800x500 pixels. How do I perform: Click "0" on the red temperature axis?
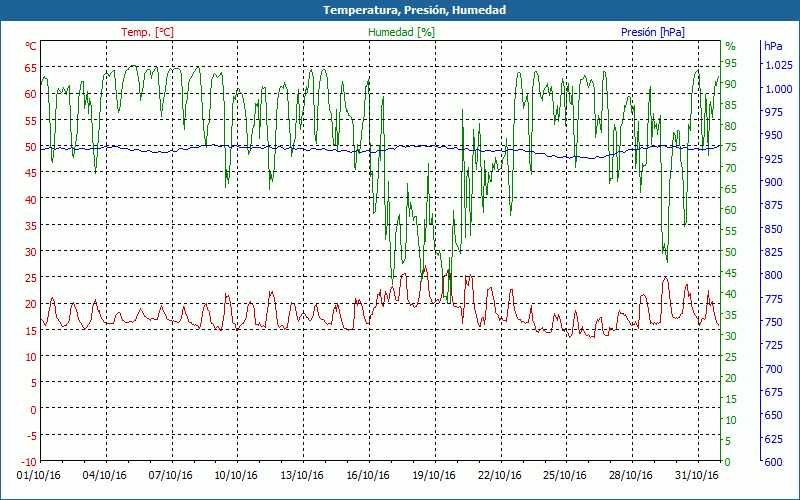[x=34, y=409]
